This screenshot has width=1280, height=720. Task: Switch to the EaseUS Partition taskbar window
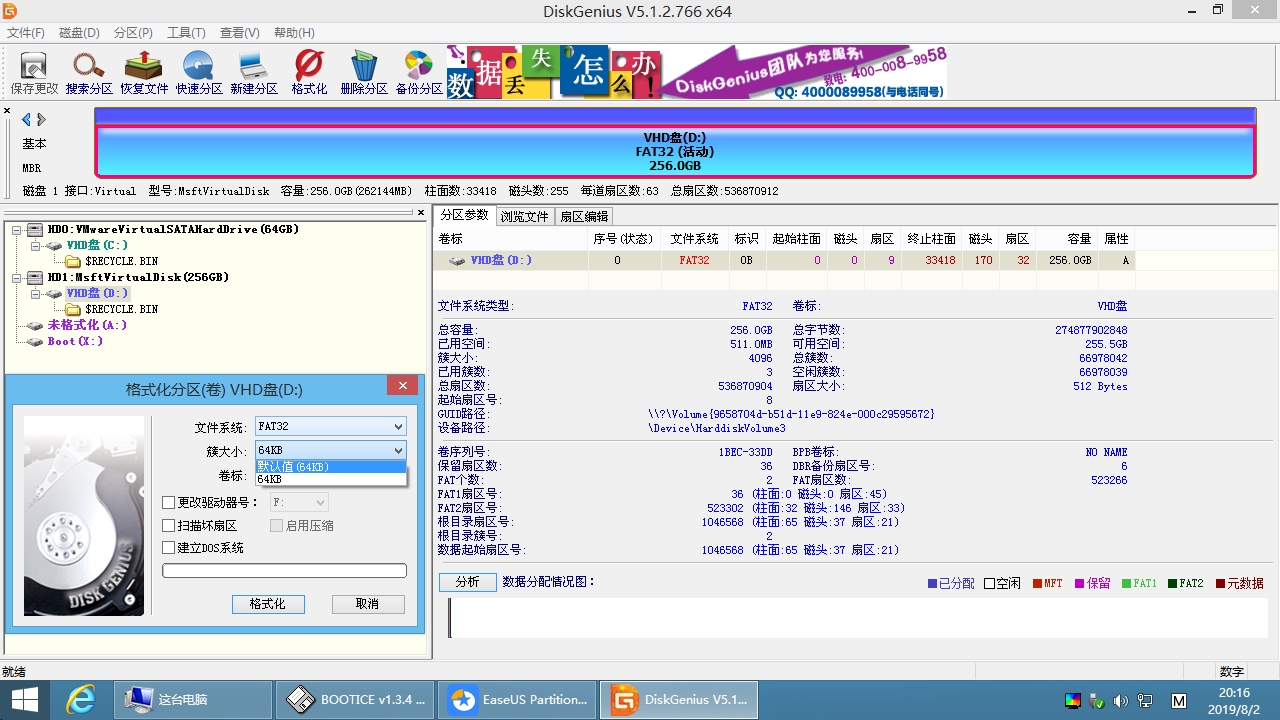[517, 700]
